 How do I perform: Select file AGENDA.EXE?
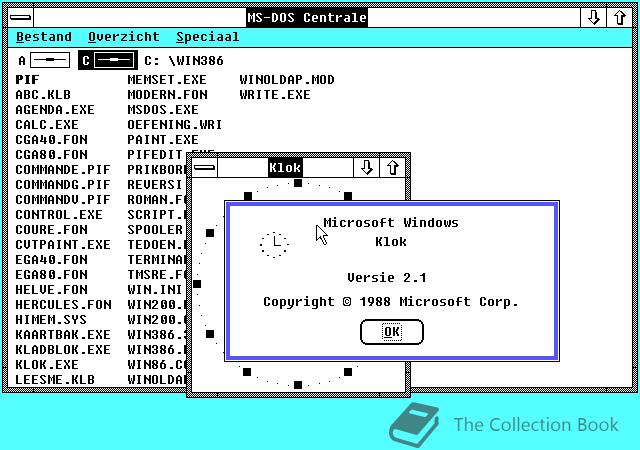55,110
